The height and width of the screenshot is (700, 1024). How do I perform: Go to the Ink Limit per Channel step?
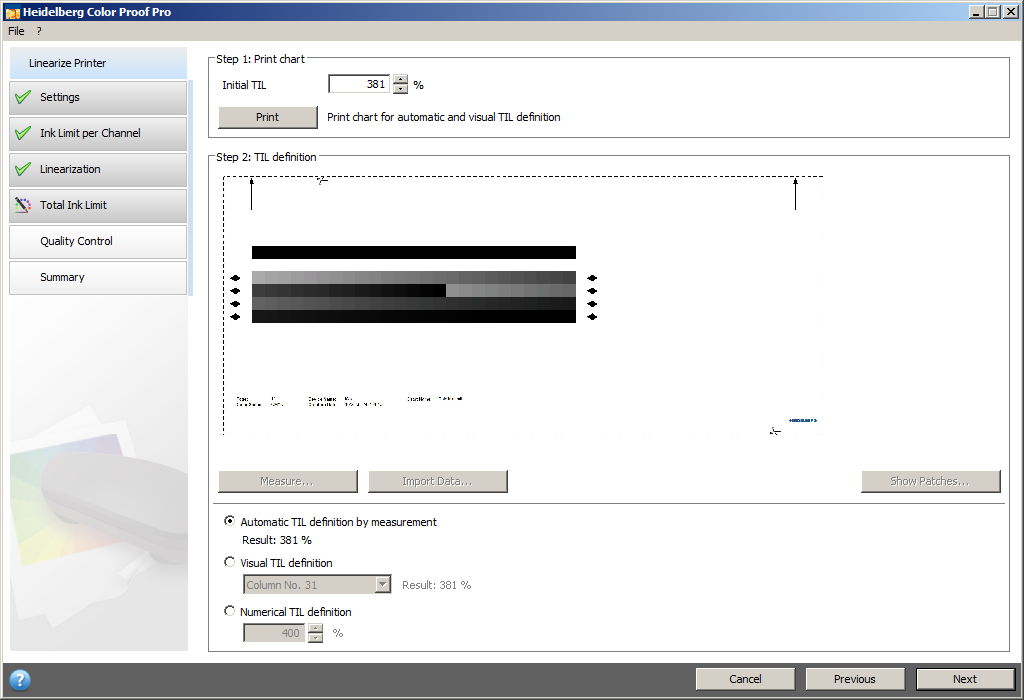[x=98, y=133]
